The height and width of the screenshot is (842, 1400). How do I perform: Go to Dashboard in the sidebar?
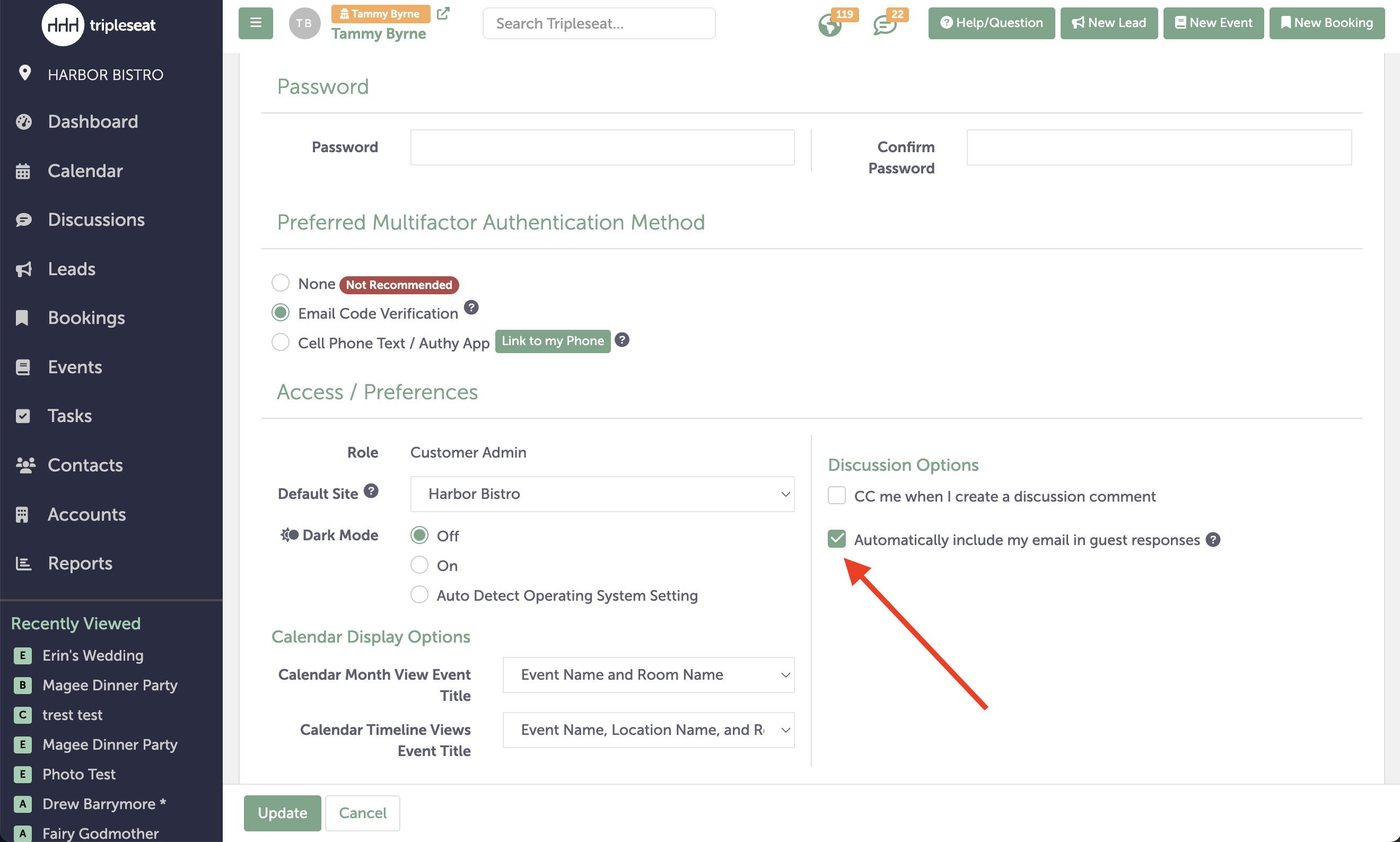92,121
